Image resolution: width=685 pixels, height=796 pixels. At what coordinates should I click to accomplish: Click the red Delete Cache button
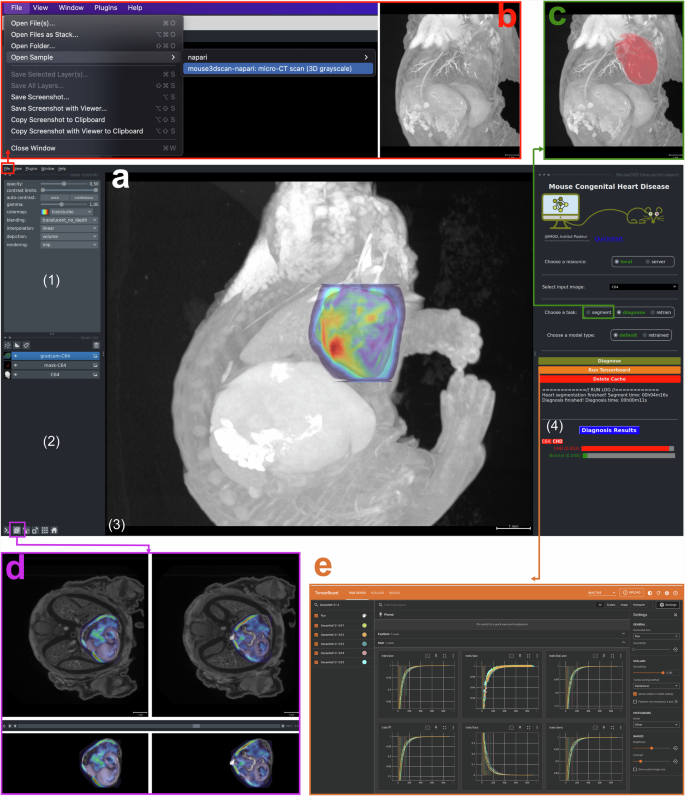pyautogui.click(x=609, y=379)
